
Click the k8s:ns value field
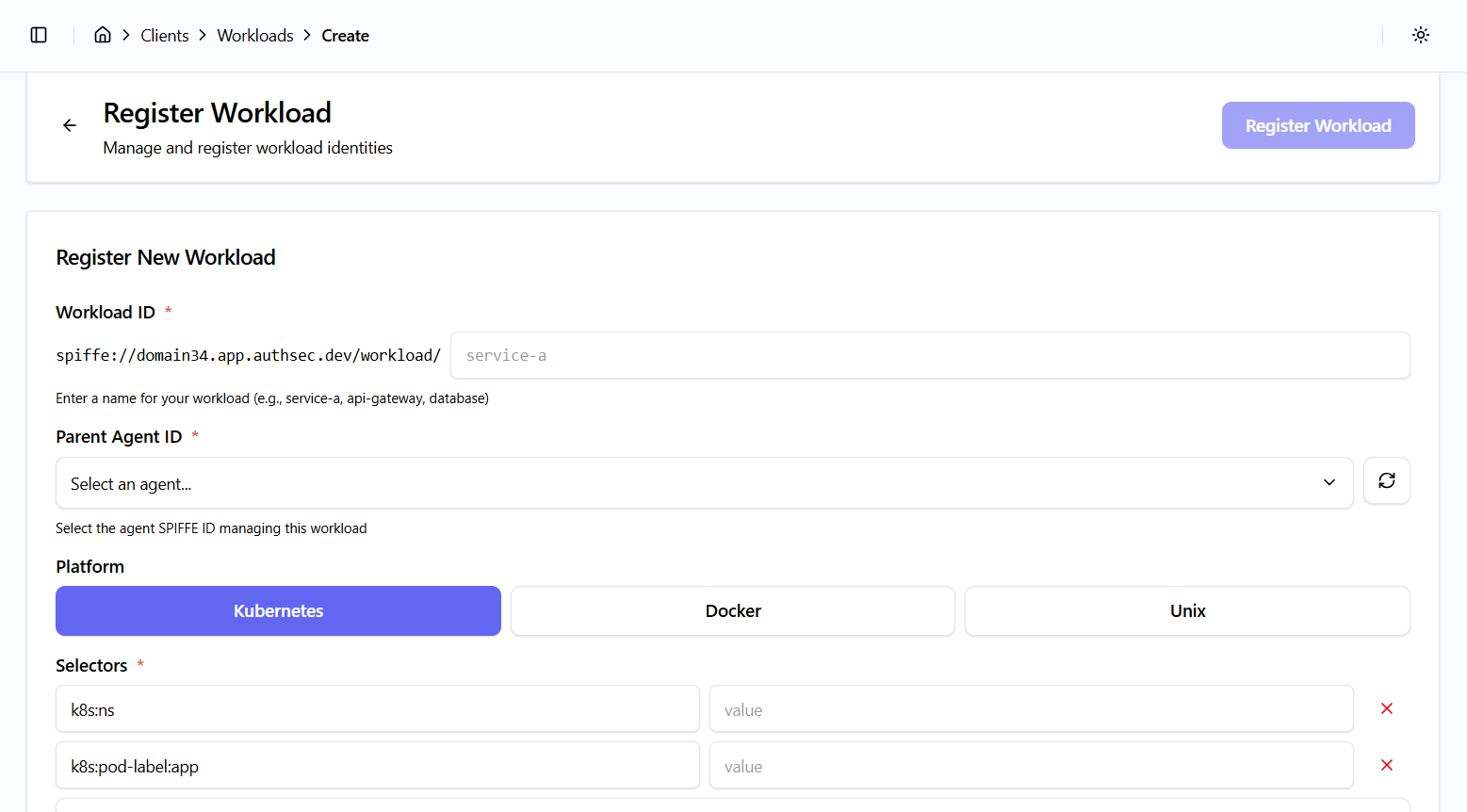1031,709
